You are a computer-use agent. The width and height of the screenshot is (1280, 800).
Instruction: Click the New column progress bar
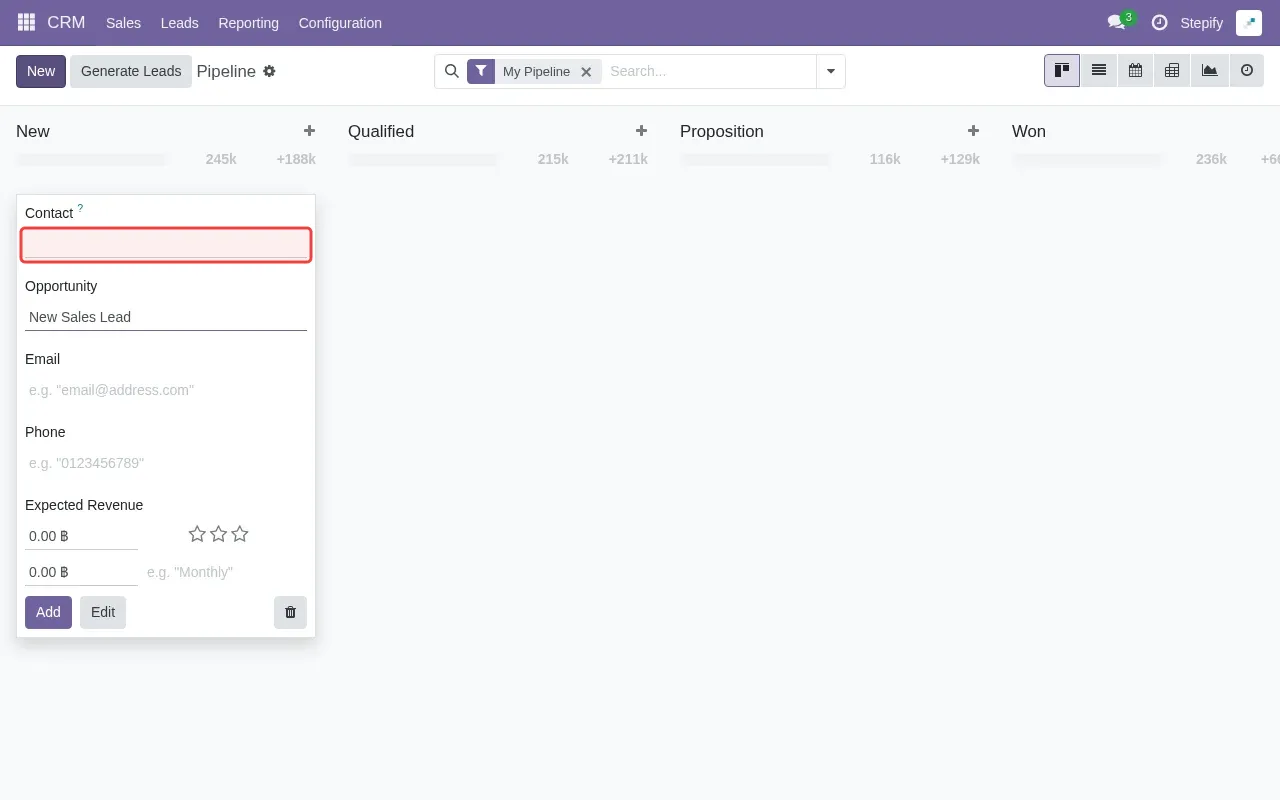[x=92, y=158]
